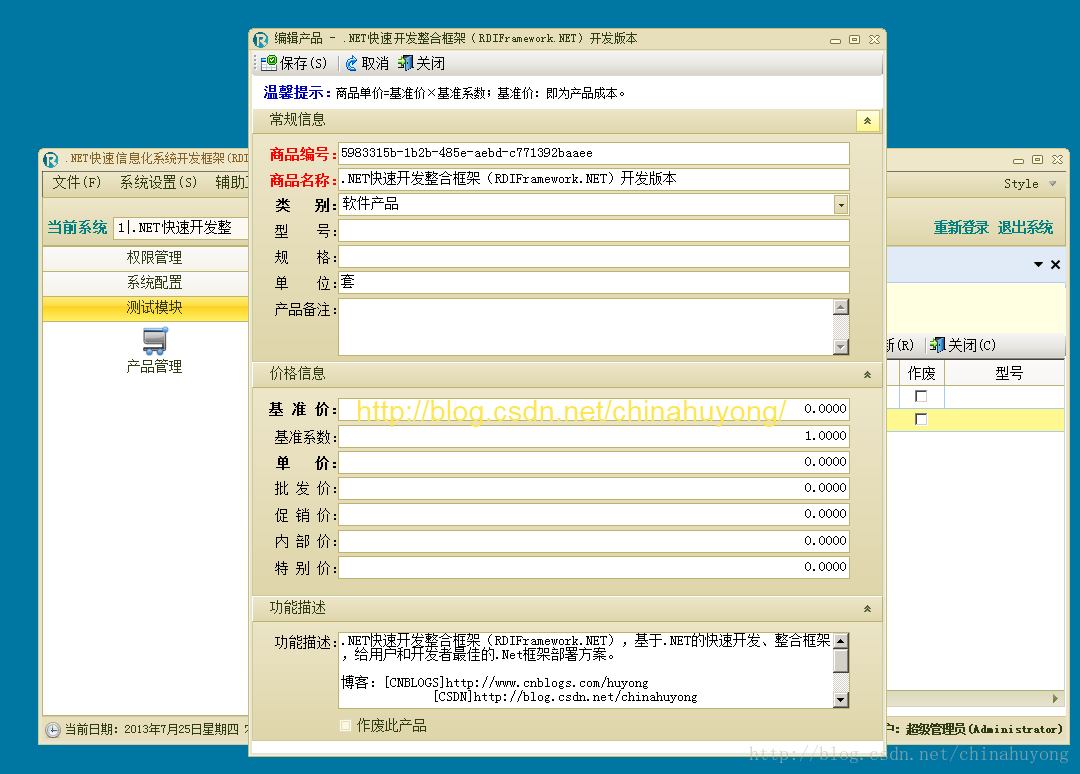
Task: Open the background panel's black triangle menu
Action: tap(1038, 264)
